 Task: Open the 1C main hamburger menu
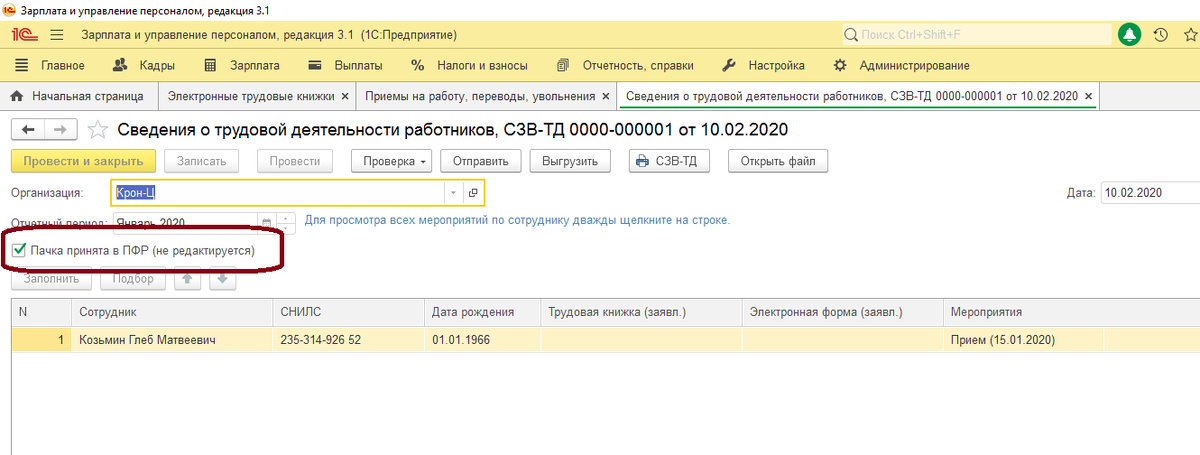[56, 34]
